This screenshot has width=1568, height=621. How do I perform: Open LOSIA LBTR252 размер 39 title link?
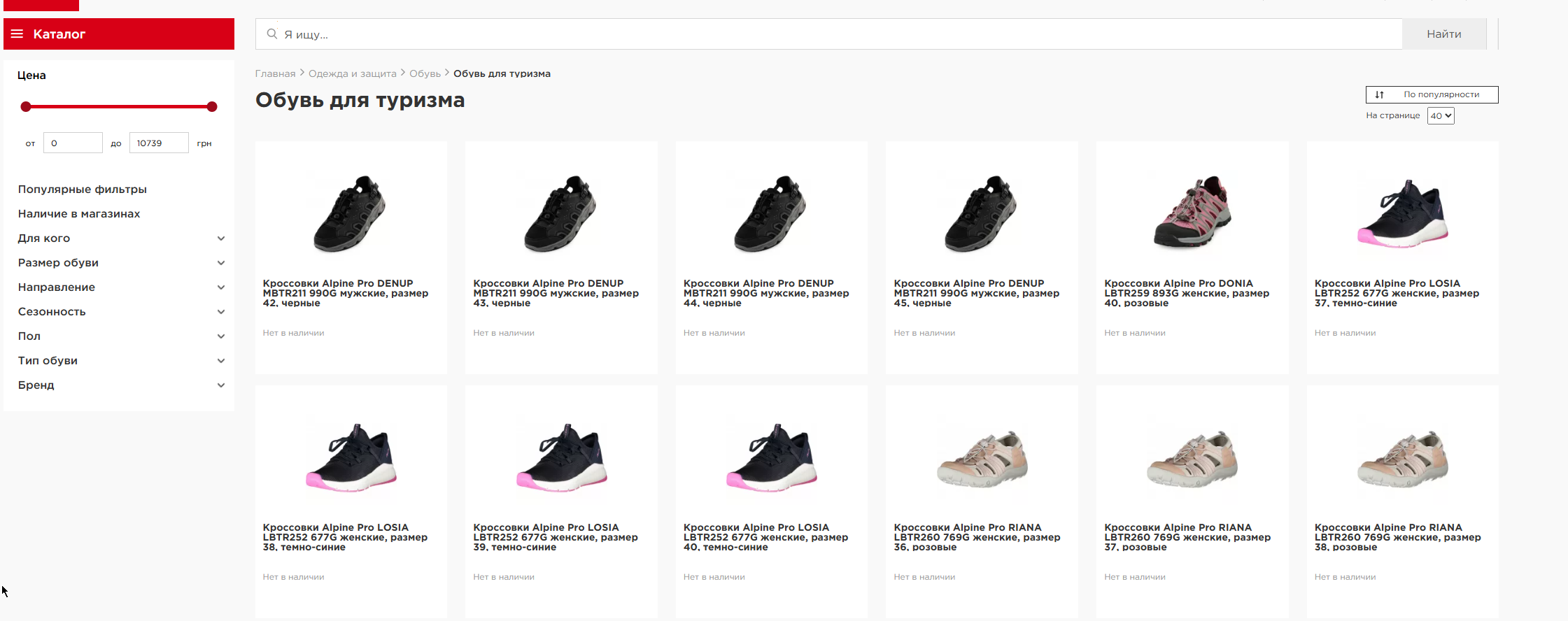point(556,537)
